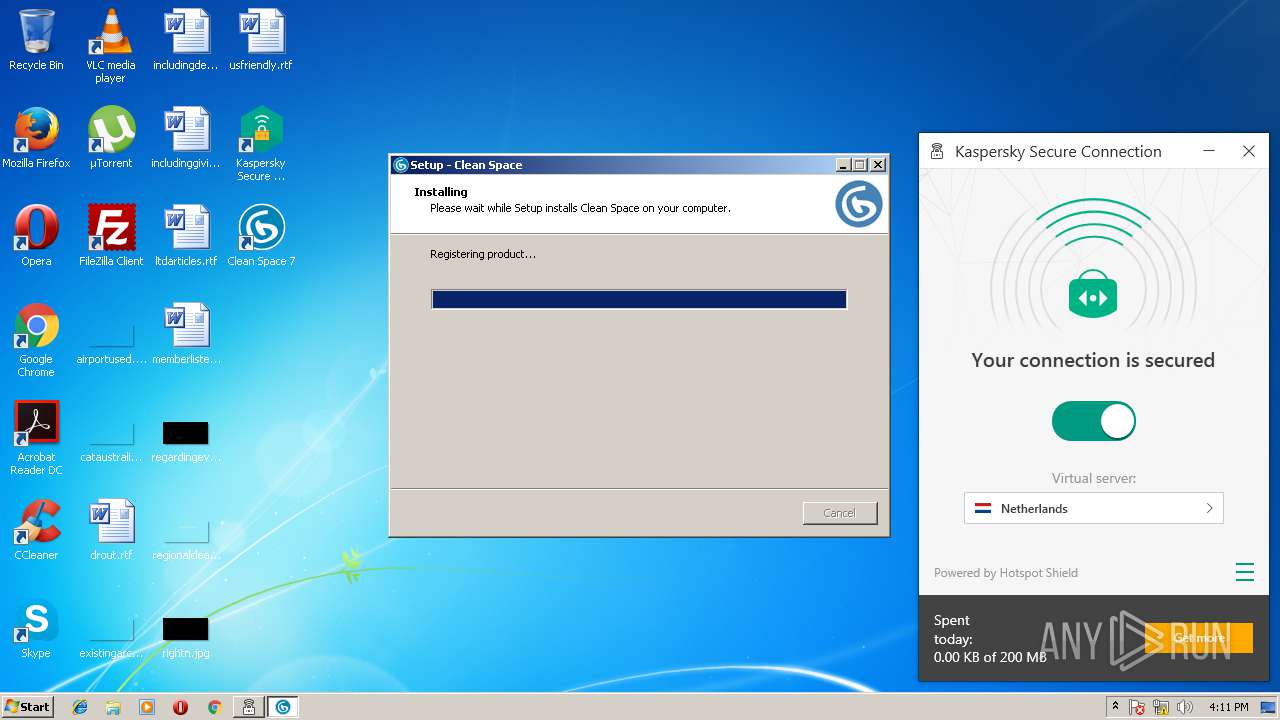Click Show Desktop button on taskbar

1270,707
